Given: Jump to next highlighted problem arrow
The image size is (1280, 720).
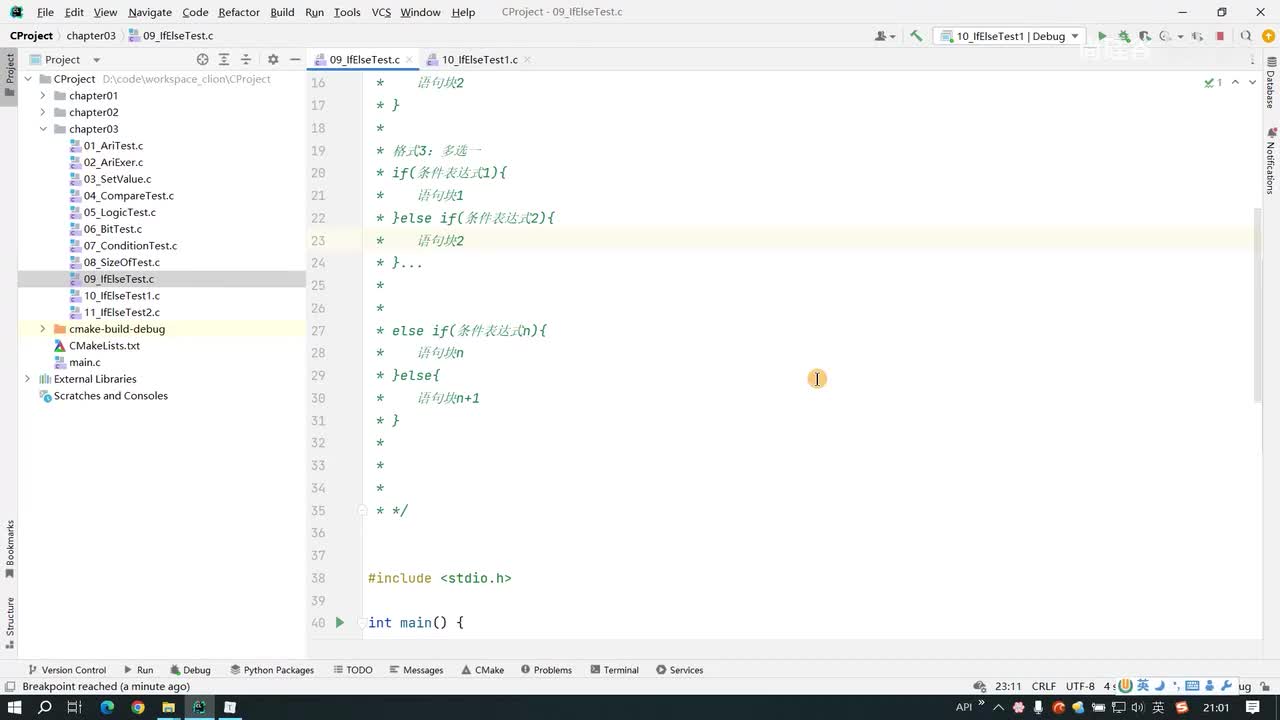Looking at the screenshot, I should pos(1252,82).
